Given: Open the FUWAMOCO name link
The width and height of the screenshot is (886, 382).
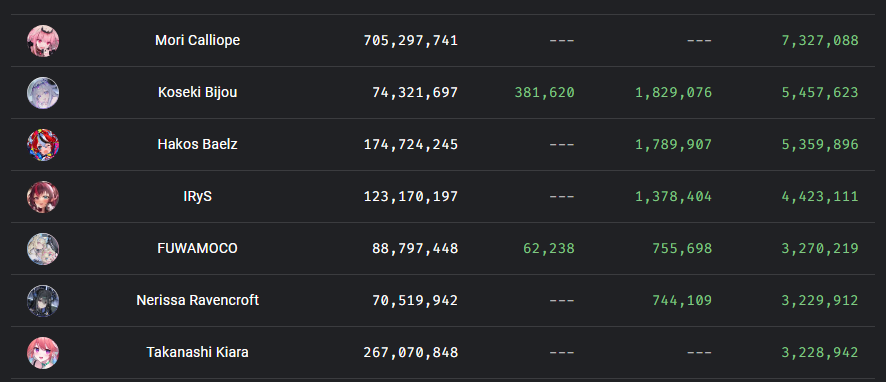Looking at the screenshot, I should pyautogui.click(x=197, y=249).
